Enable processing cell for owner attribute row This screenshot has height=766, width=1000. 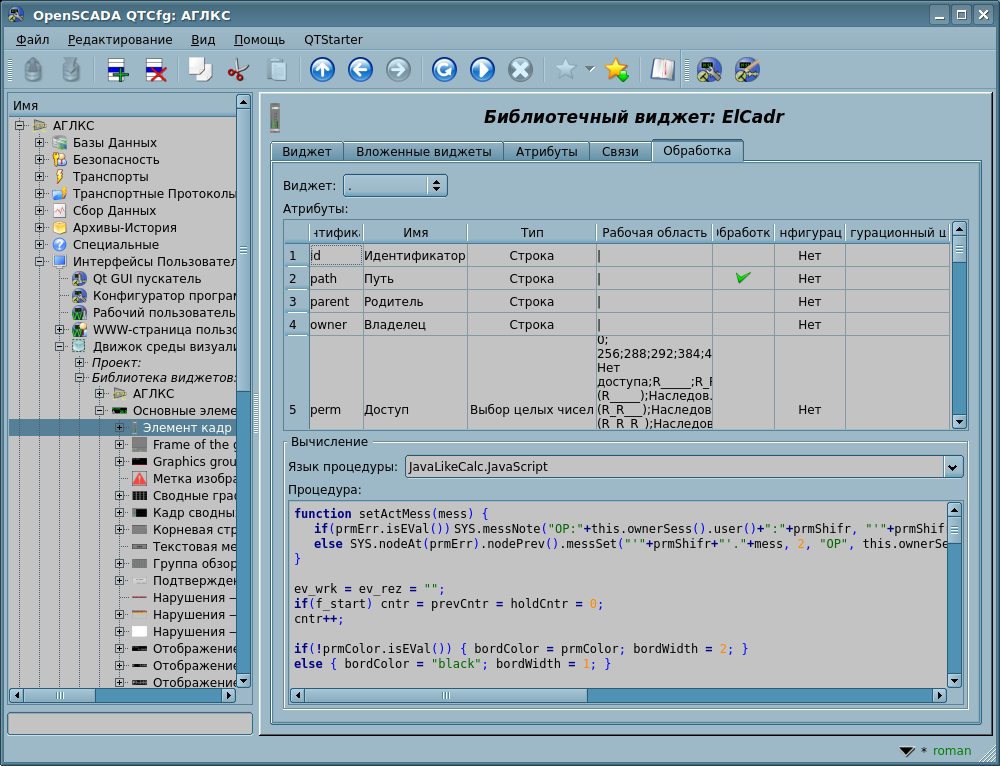point(742,324)
